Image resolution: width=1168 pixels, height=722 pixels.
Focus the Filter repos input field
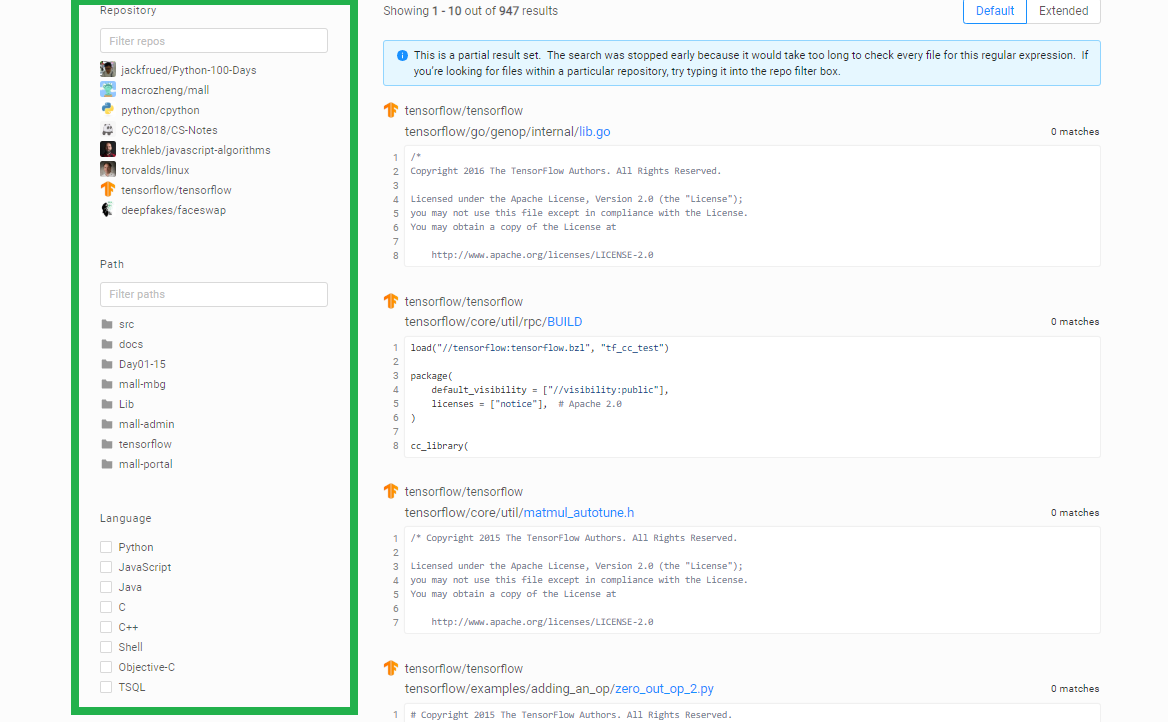pos(214,41)
